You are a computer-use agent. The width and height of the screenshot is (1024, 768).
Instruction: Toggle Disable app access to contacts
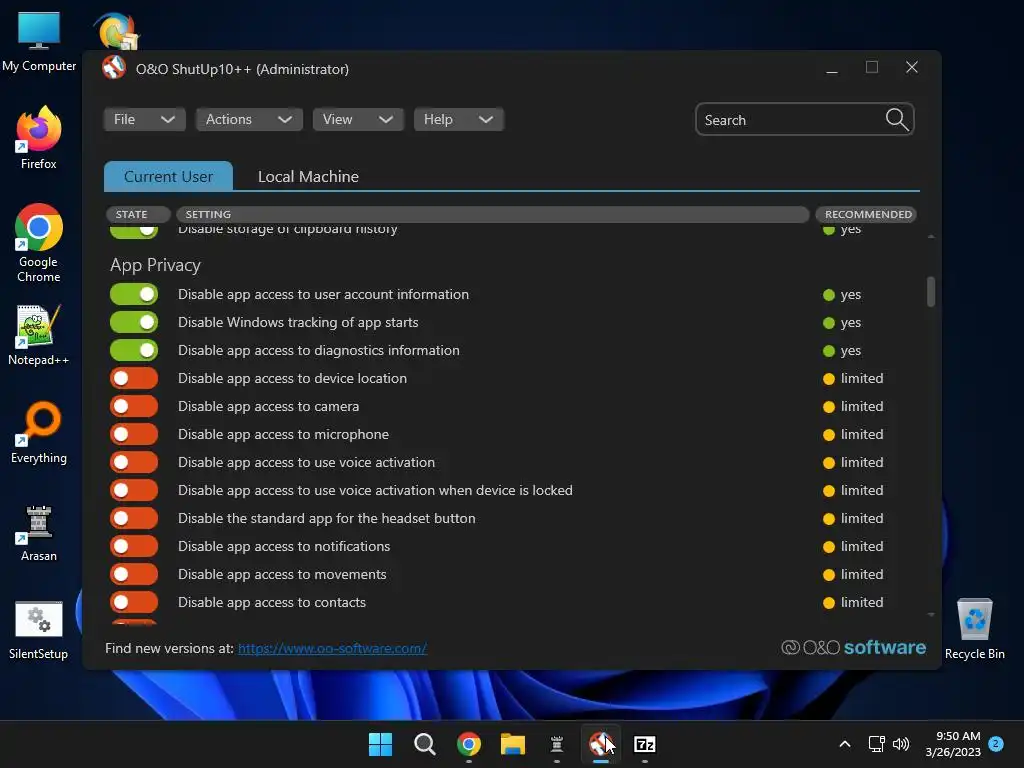click(x=134, y=602)
